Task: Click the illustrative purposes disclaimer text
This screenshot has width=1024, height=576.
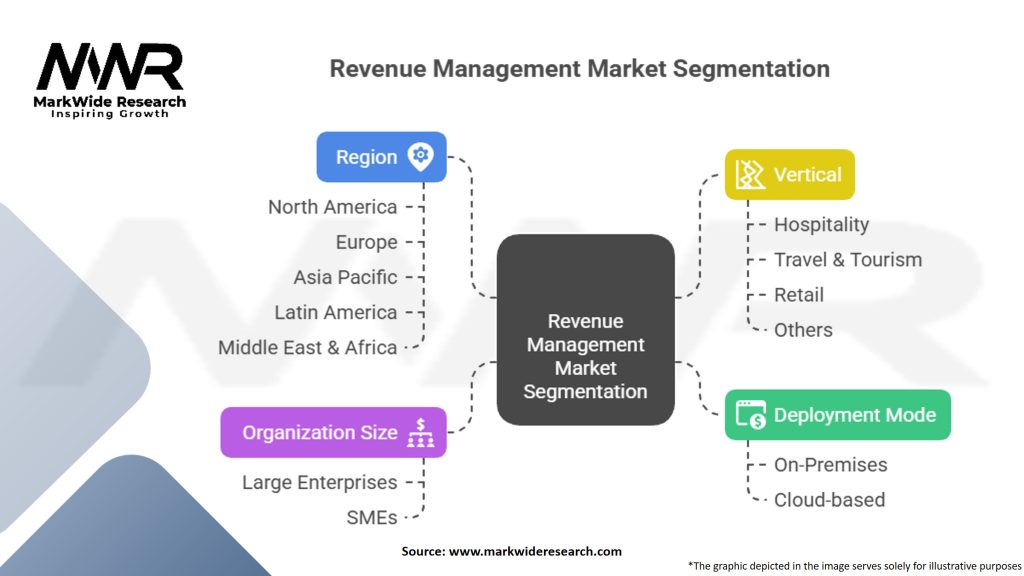Action: click(854, 566)
